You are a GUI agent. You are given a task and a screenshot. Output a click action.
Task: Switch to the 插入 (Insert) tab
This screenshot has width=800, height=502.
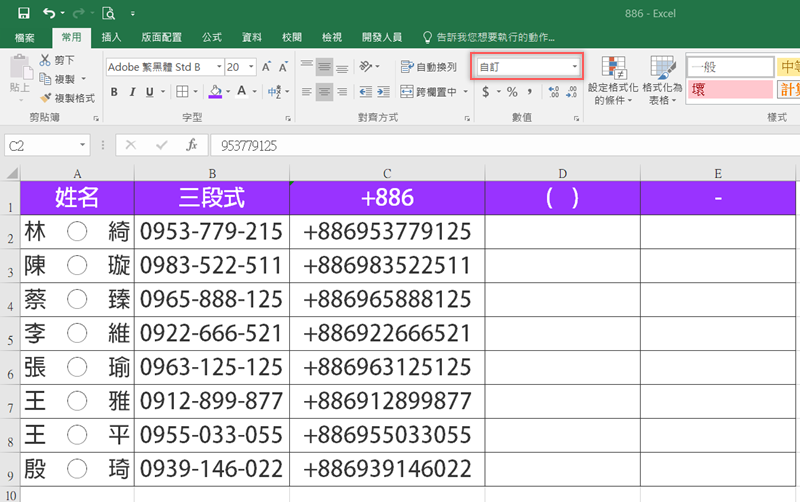[x=112, y=37]
